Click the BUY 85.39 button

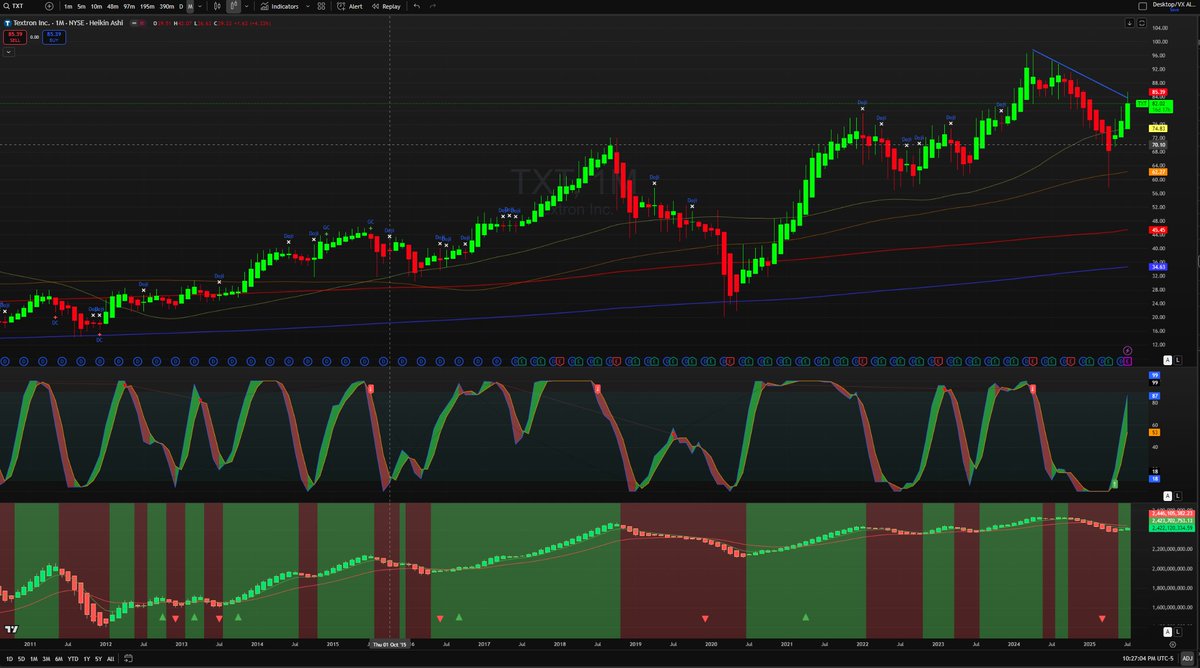pyautogui.click(x=52, y=36)
